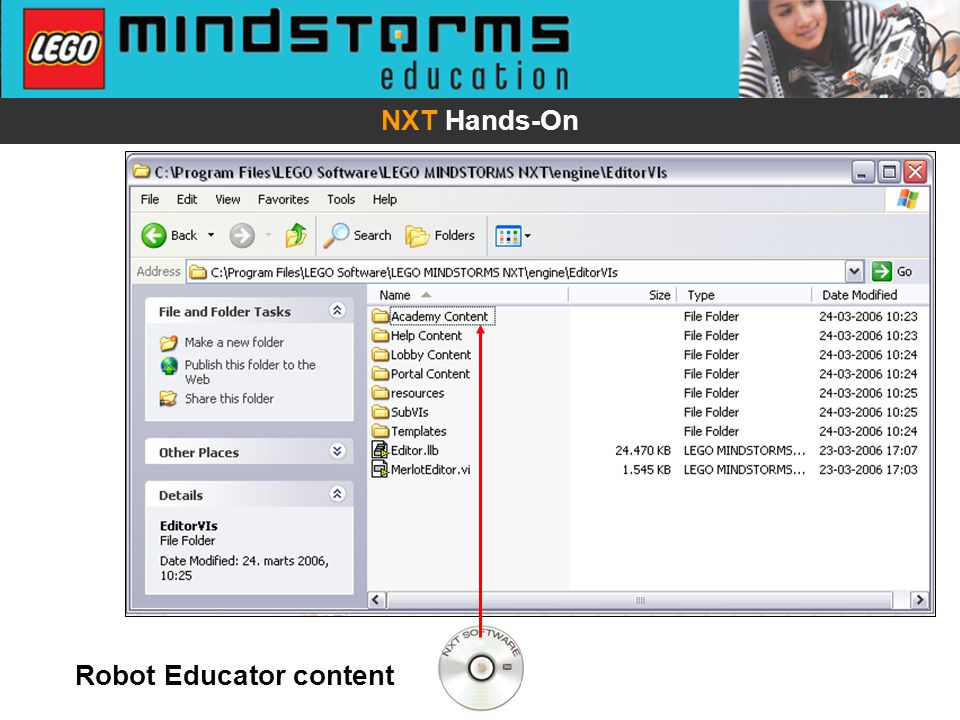This screenshot has width=960, height=720.
Task: Expand the address bar dropdown
Action: click(x=854, y=271)
